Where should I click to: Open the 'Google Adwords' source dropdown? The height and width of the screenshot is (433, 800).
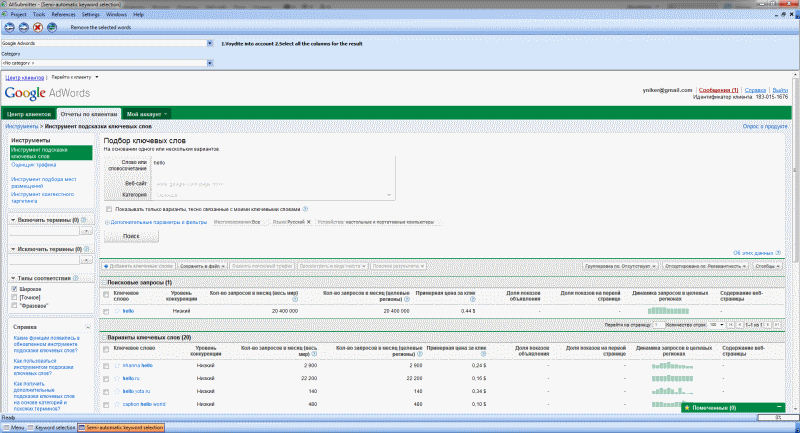point(212,45)
